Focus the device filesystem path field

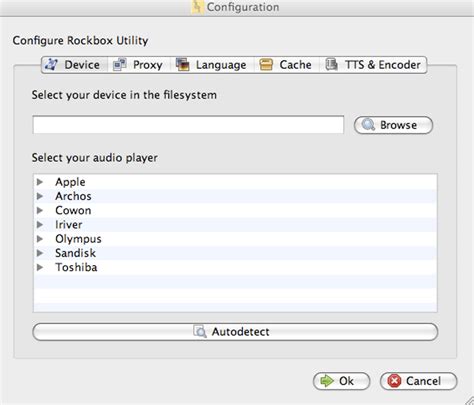188,125
